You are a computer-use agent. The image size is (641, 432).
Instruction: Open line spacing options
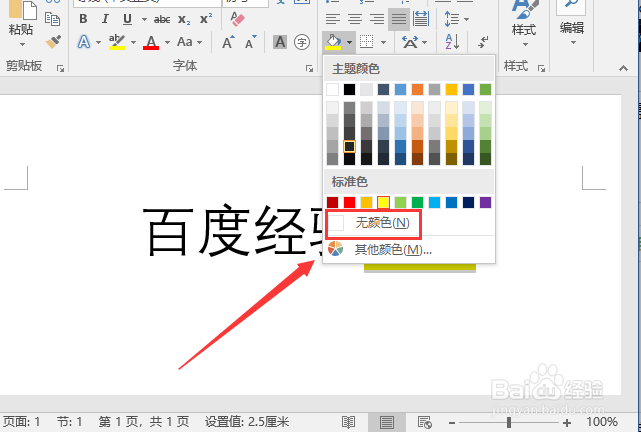pos(456,19)
